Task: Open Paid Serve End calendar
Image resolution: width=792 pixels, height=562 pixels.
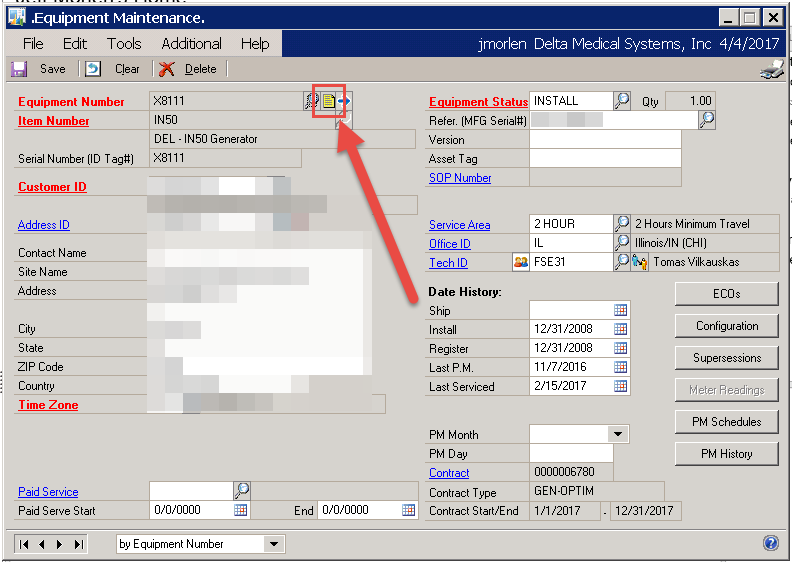Action: (408, 510)
